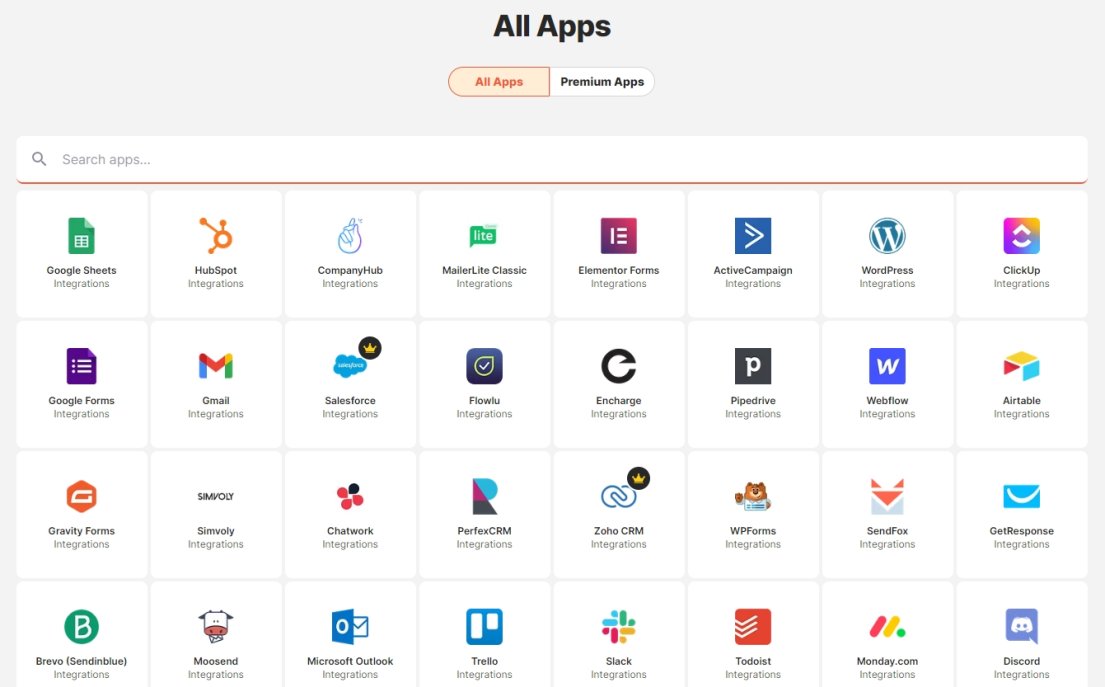Click the Gravity Forms name label
1105x687 pixels.
[81, 531]
